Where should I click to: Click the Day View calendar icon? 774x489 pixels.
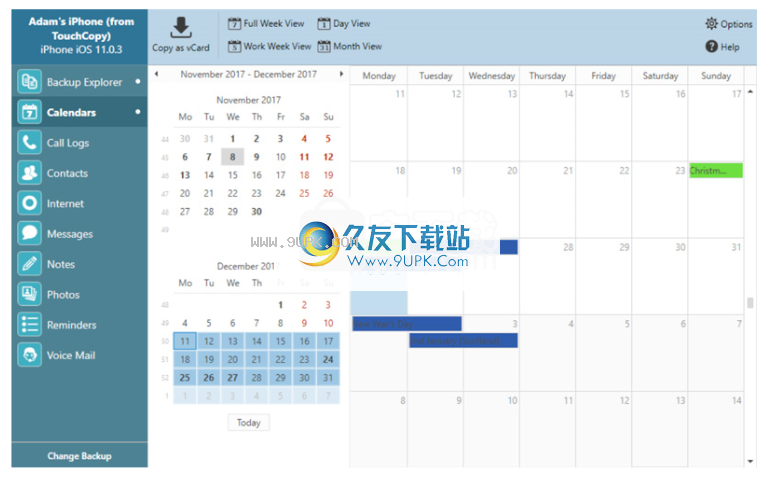(x=324, y=23)
